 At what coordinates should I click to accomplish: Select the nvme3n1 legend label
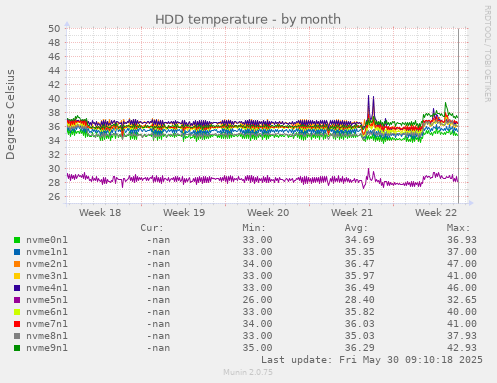click(x=47, y=276)
